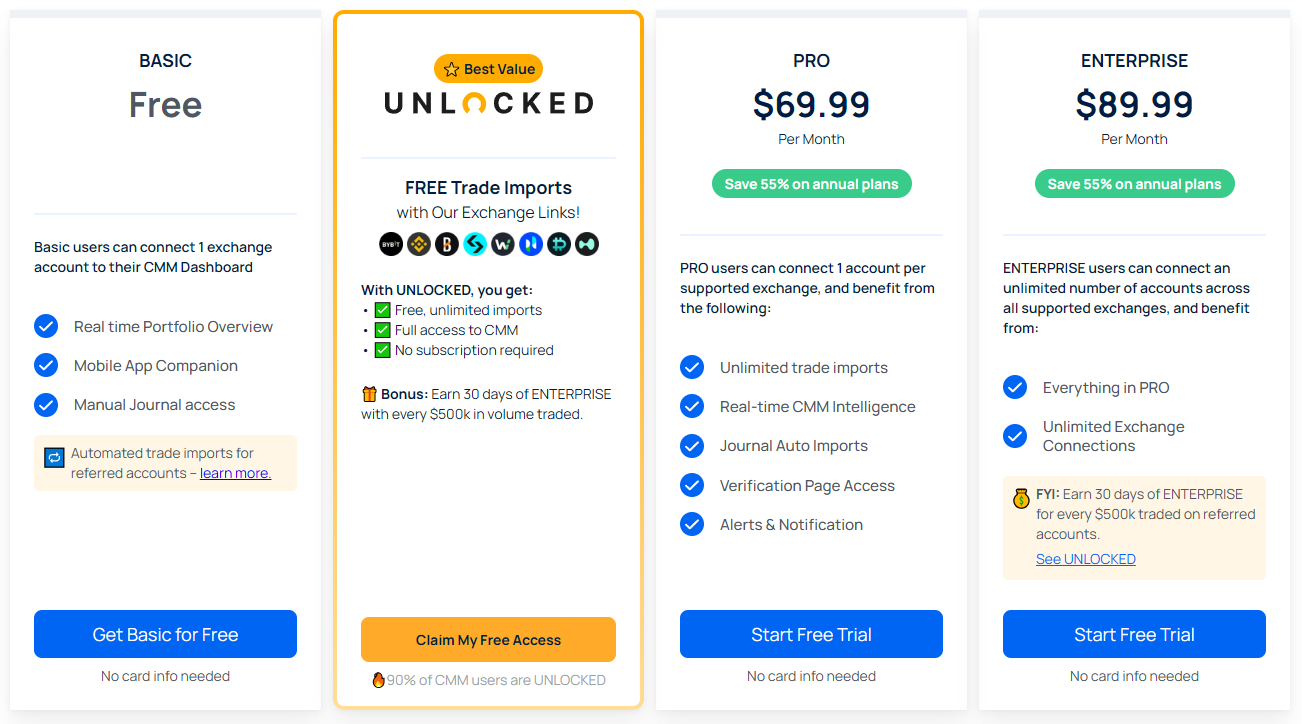Click the green check beside 'Free, unlimited imports'

tap(382, 310)
